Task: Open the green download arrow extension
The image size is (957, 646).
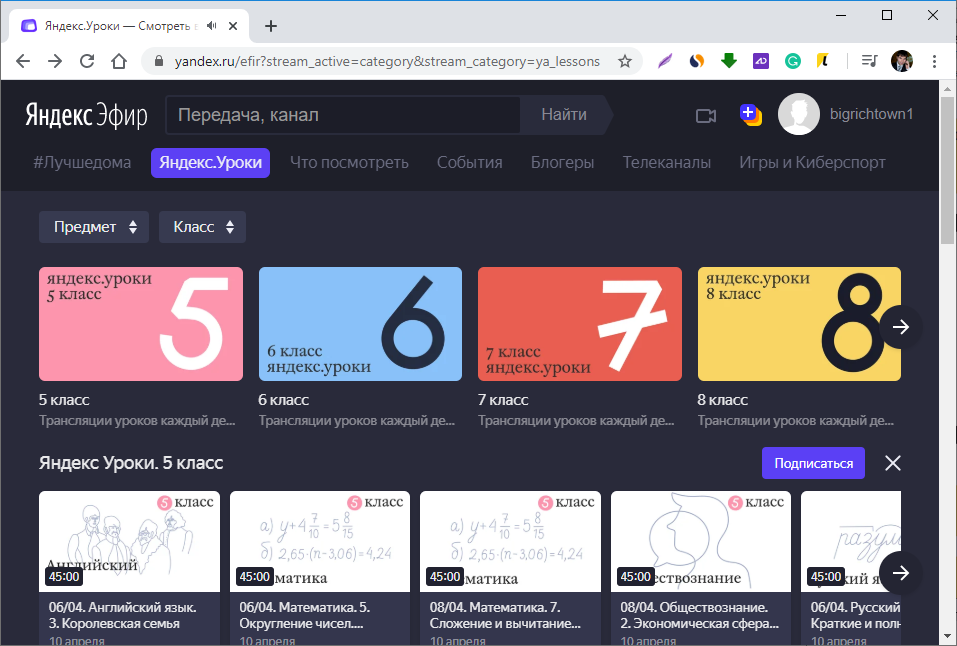Action: (x=729, y=60)
